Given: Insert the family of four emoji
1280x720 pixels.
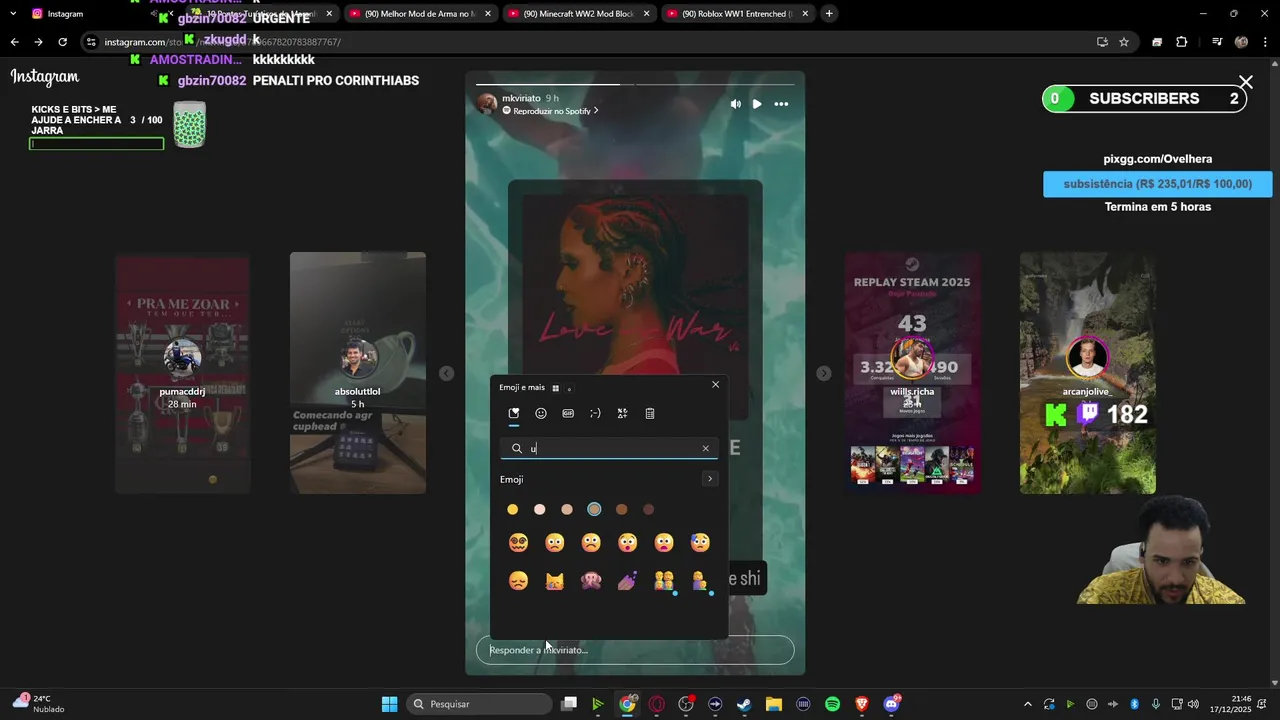Looking at the screenshot, I should (664, 580).
